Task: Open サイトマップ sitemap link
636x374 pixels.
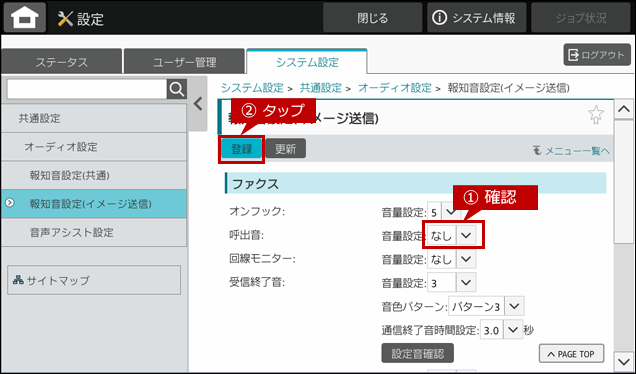Action: tap(94, 280)
